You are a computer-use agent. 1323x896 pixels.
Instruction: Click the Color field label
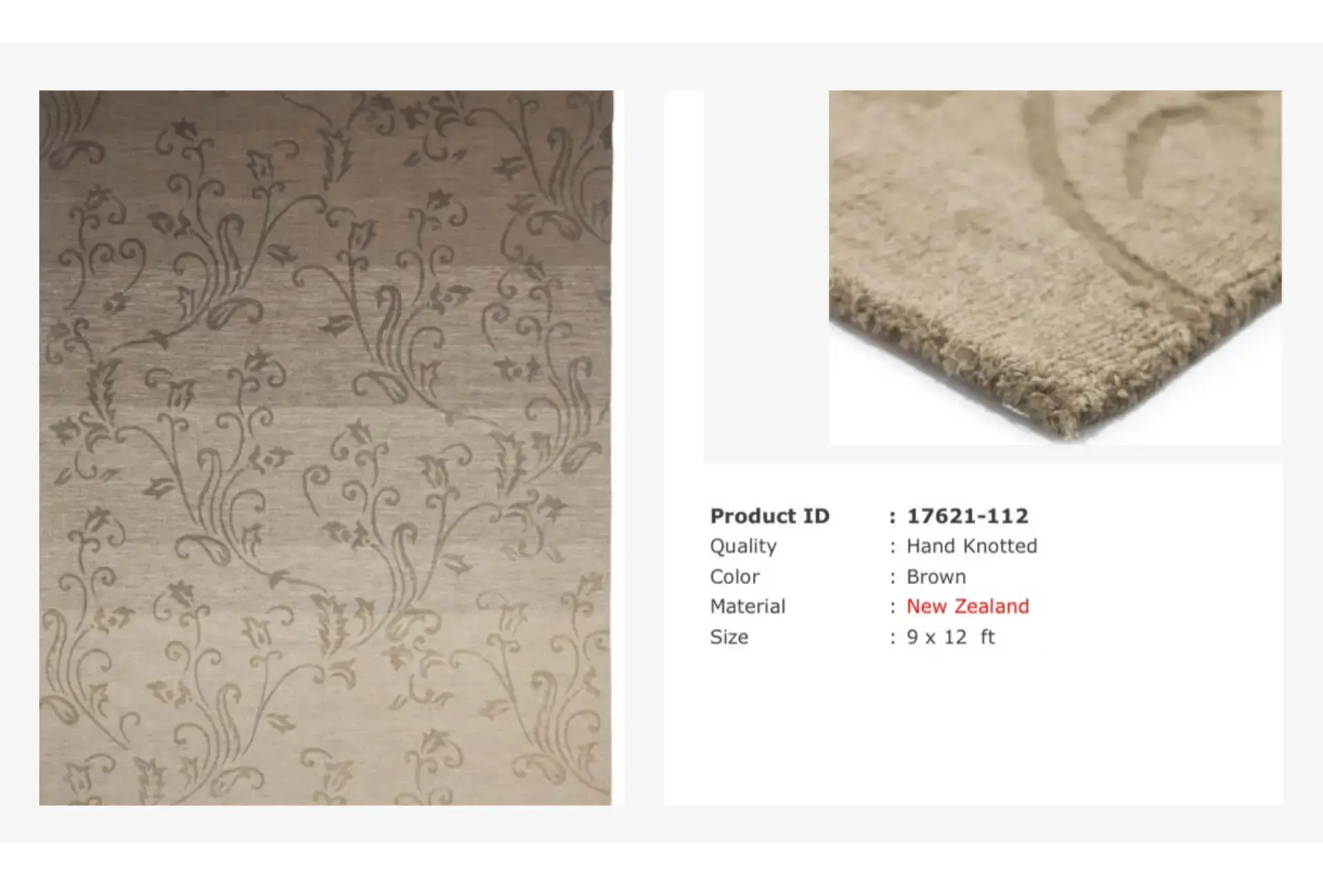735,576
